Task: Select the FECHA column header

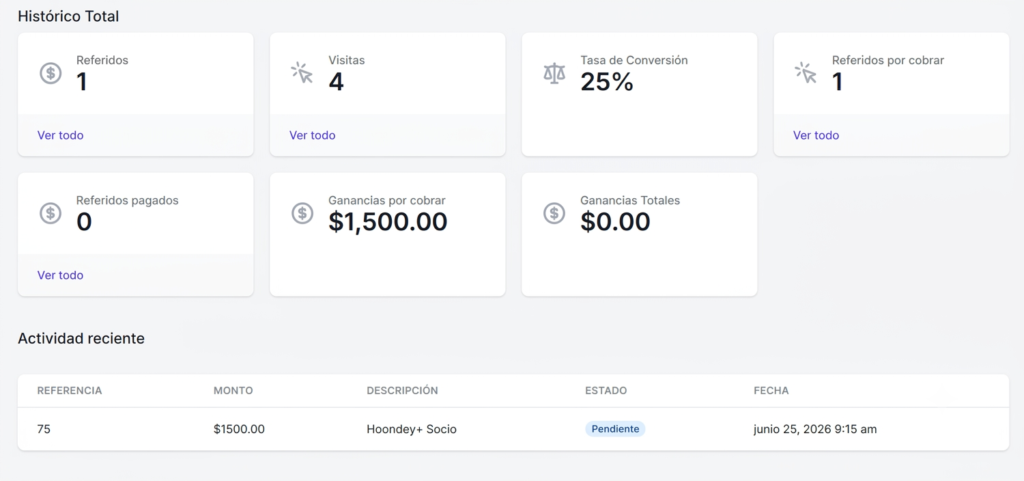Action: pos(771,390)
